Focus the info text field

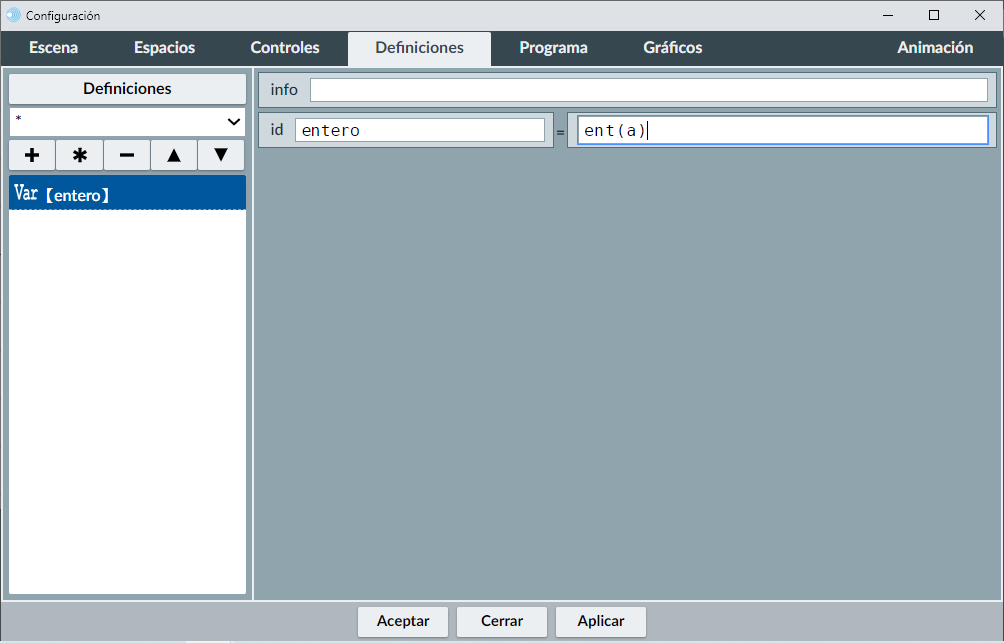point(648,90)
